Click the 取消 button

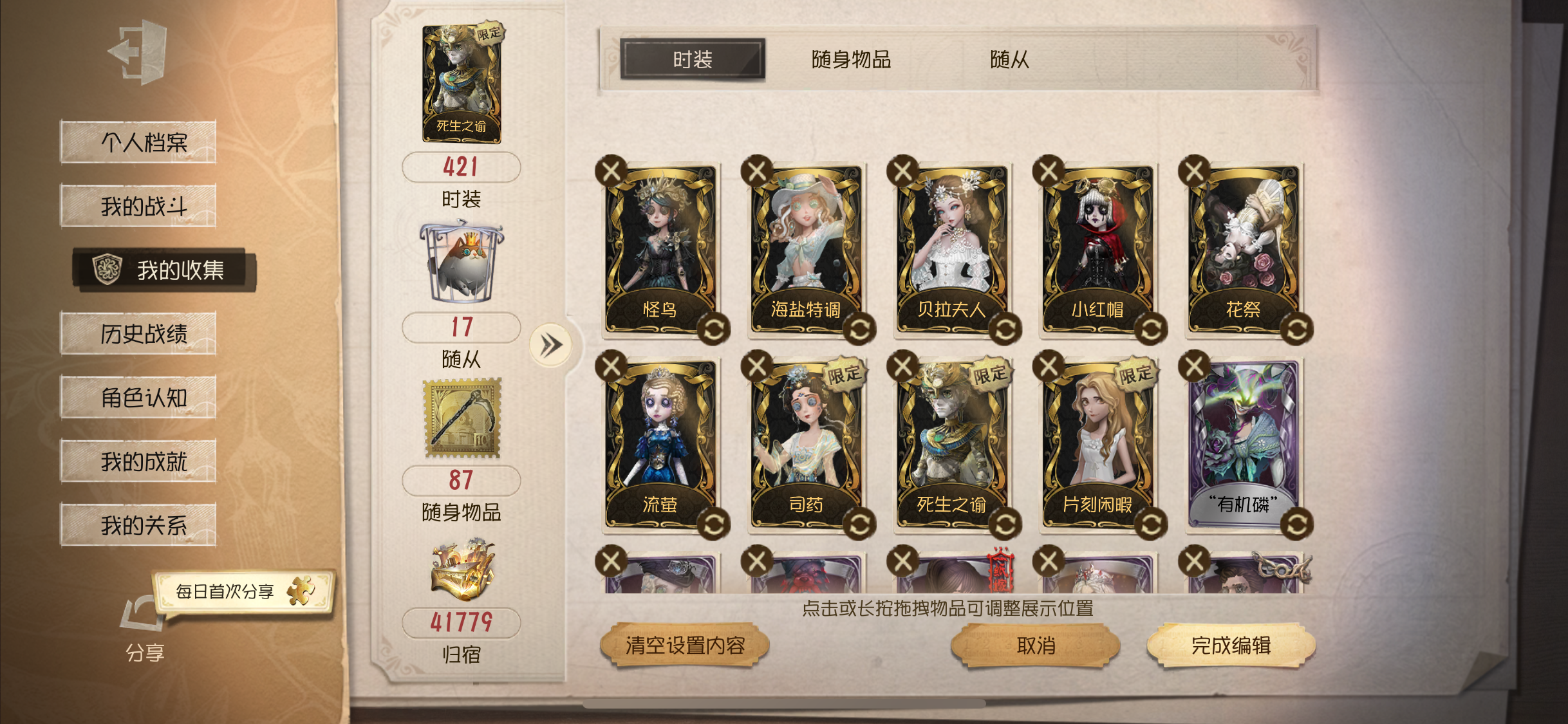click(x=1036, y=645)
